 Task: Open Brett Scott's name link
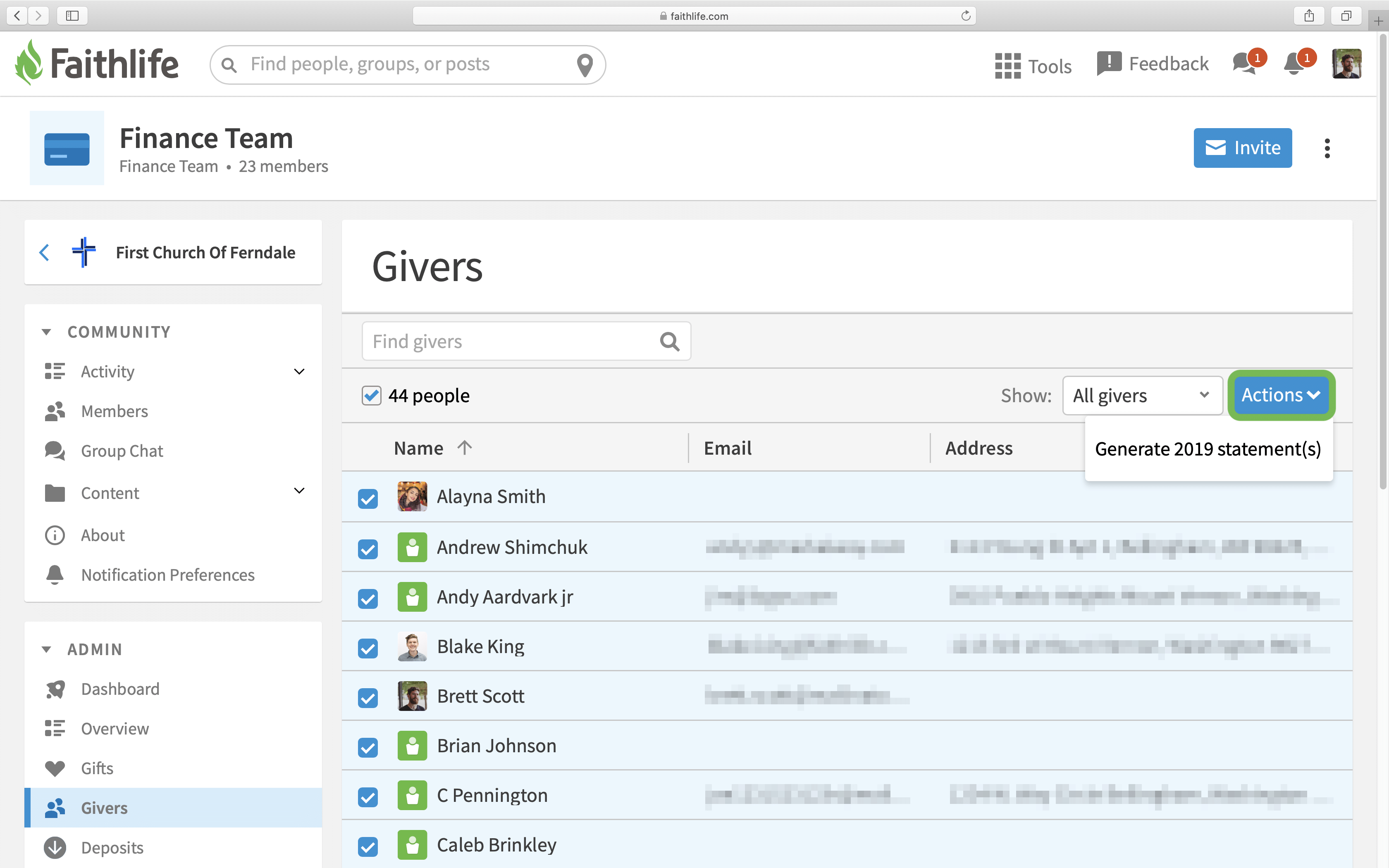point(481,696)
